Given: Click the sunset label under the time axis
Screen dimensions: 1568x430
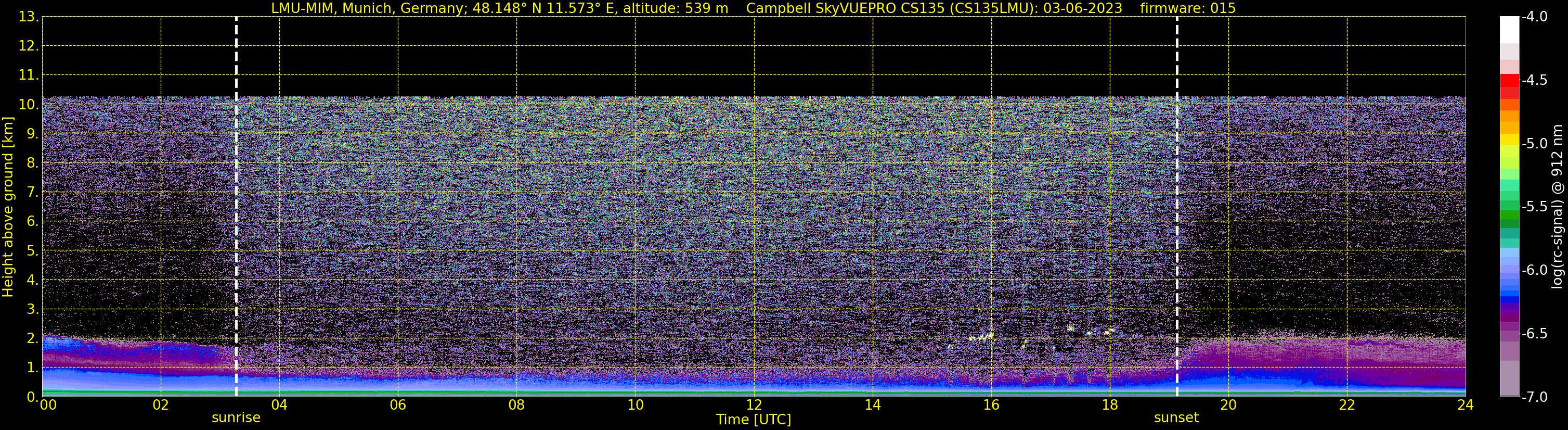Looking at the screenshot, I should 1176,418.
